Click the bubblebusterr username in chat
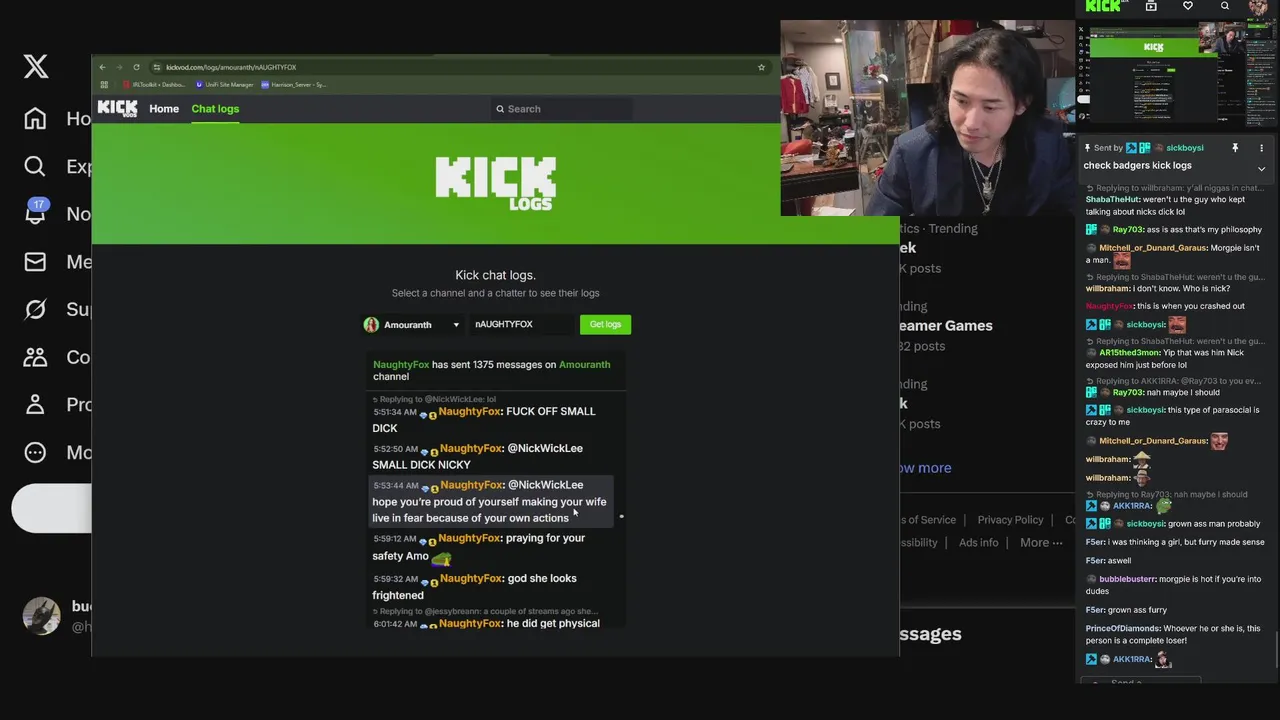 pos(1127,579)
